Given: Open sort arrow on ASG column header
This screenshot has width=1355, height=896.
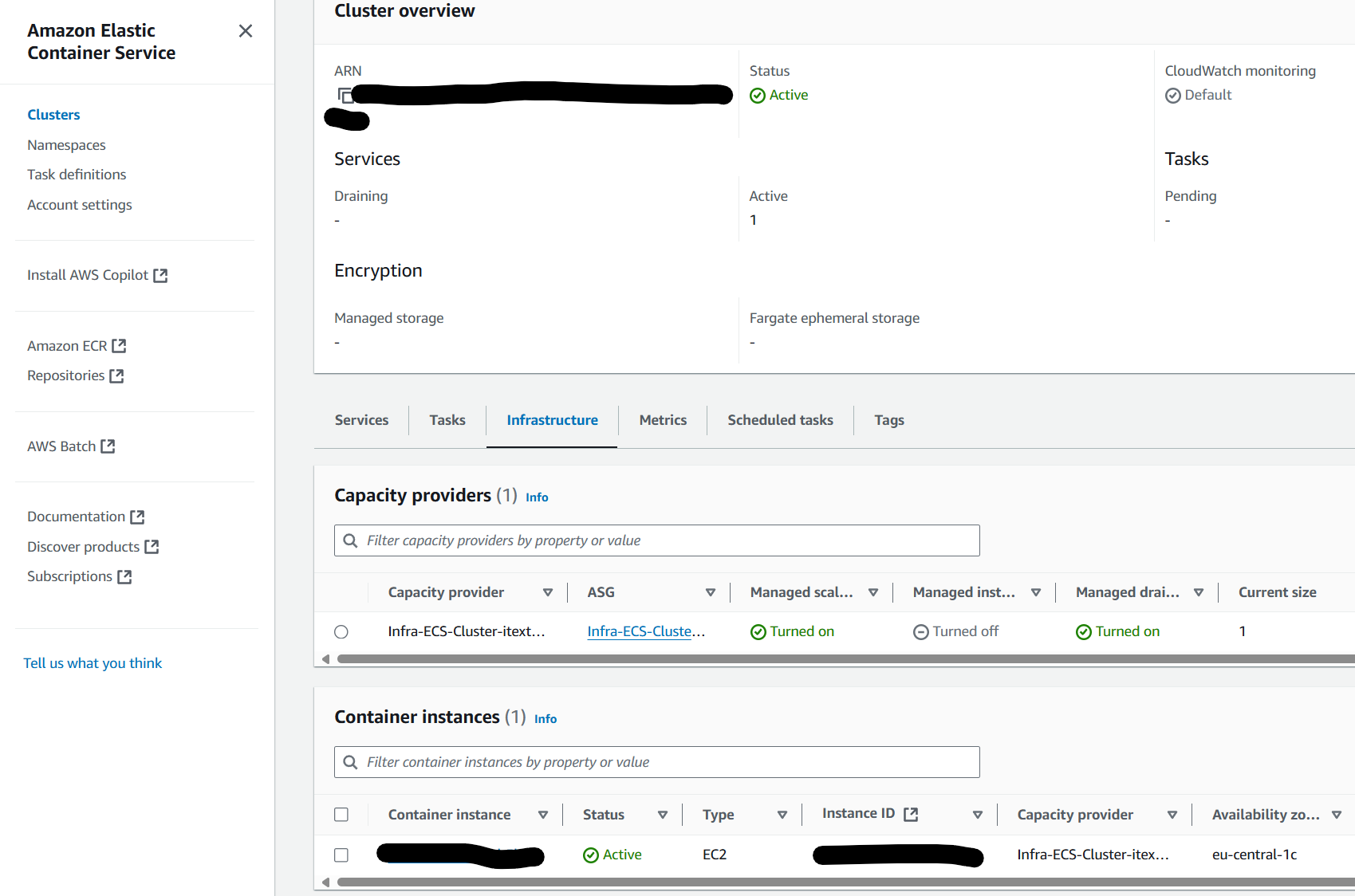Looking at the screenshot, I should pos(711,592).
